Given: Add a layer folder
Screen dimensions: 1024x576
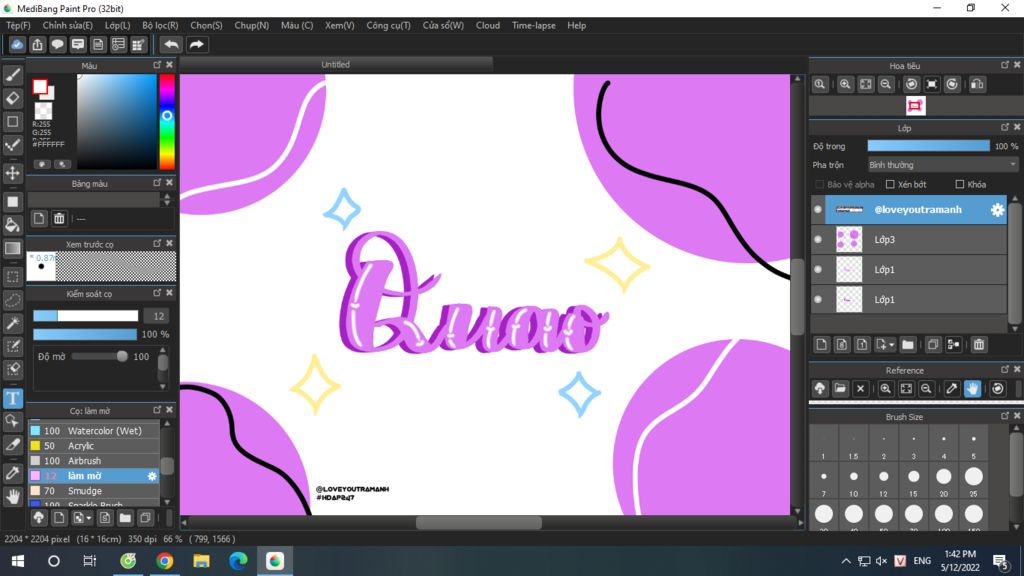Looking at the screenshot, I should tap(908, 345).
